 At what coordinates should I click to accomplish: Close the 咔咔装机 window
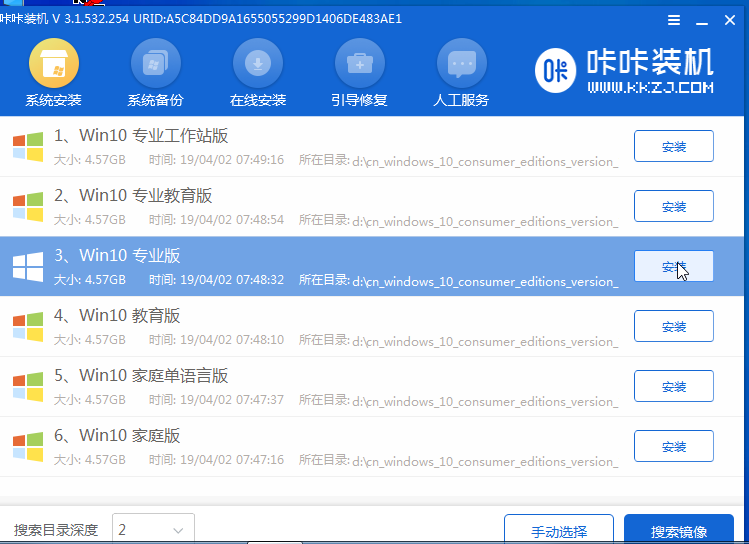729,20
